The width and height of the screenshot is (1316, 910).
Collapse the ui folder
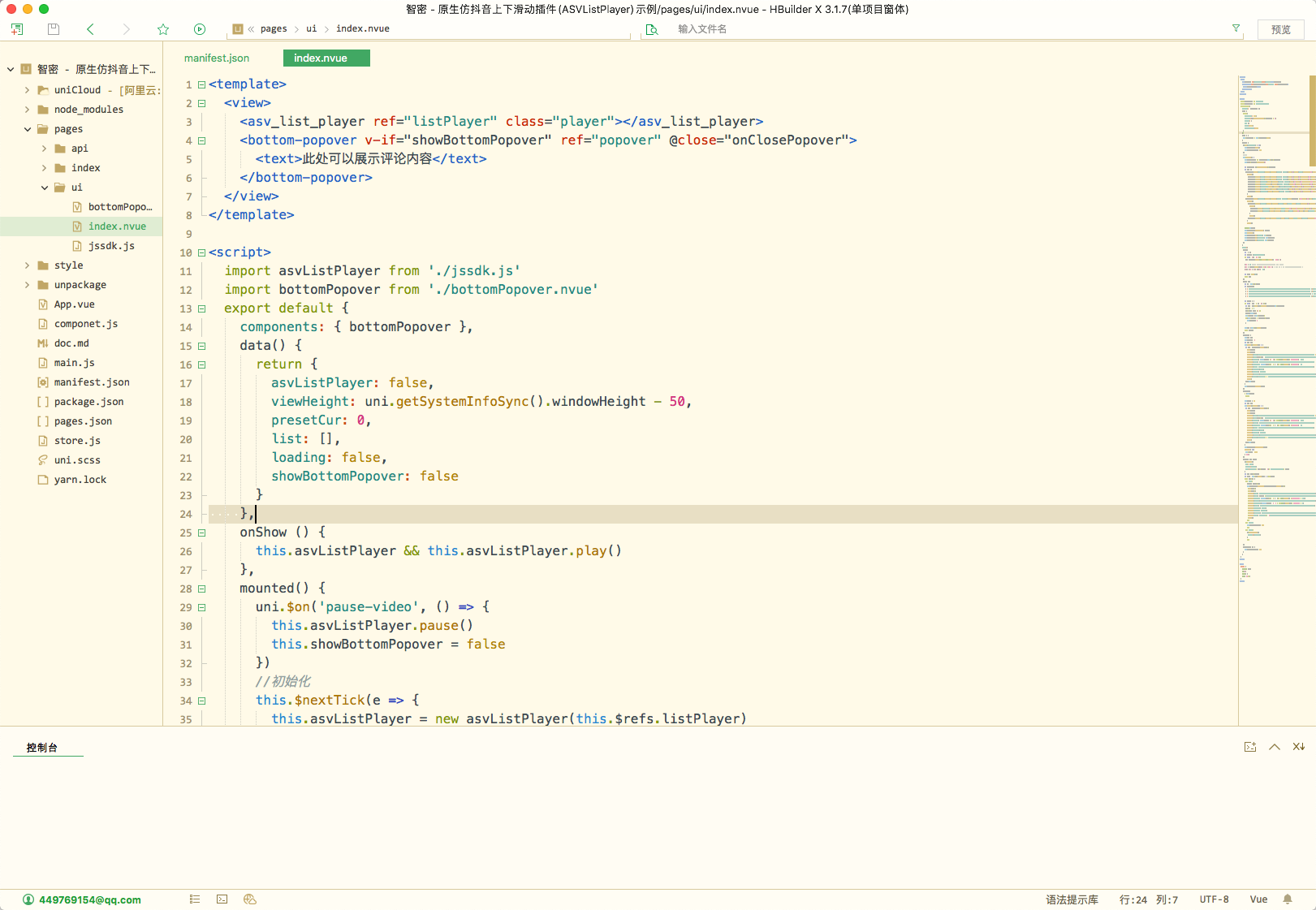[x=44, y=188]
